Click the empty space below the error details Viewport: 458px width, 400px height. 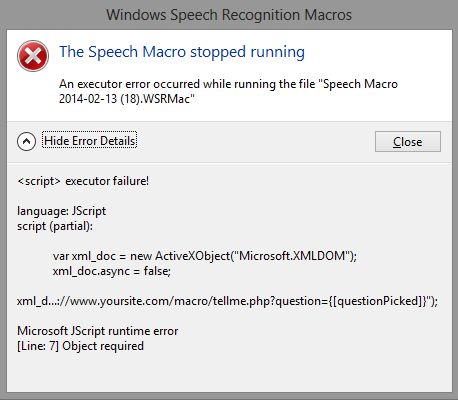pyautogui.click(x=229, y=373)
